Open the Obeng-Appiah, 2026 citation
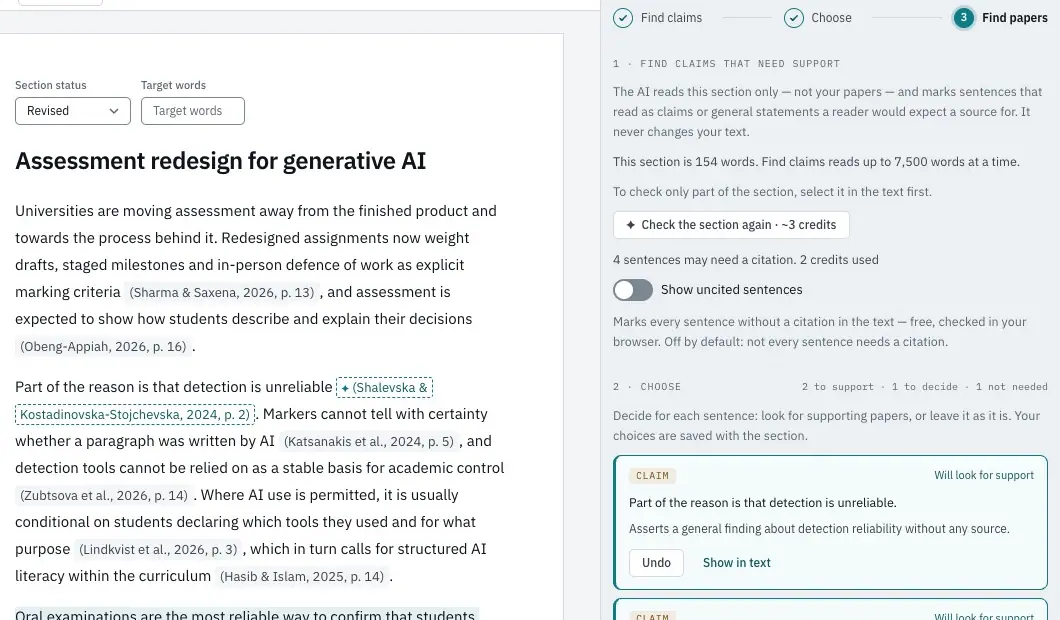1060x620 pixels. point(103,347)
